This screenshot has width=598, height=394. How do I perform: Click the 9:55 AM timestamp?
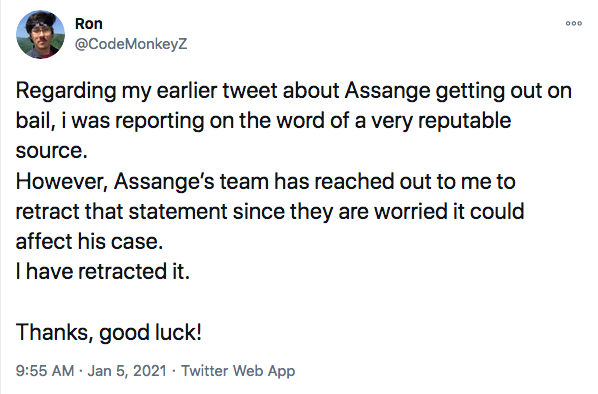click(x=45, y=371)
